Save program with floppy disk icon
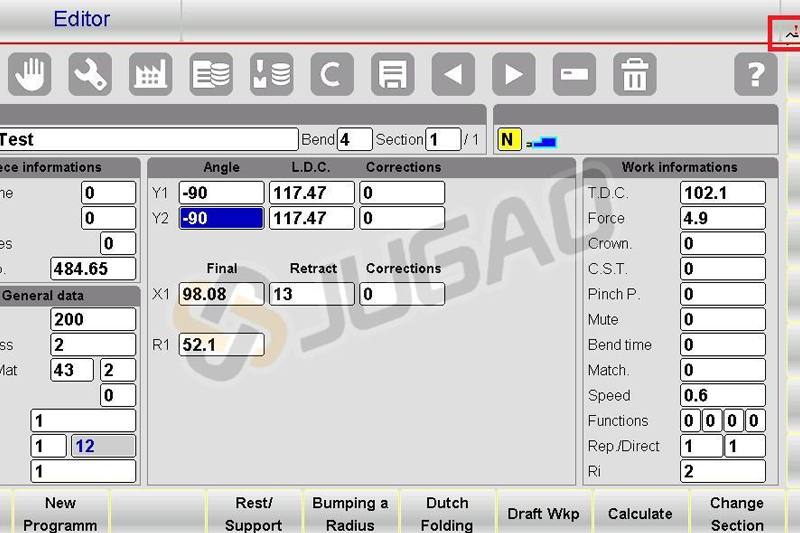The width and height of the screenshot is (800, 533). tap(392, 74)
